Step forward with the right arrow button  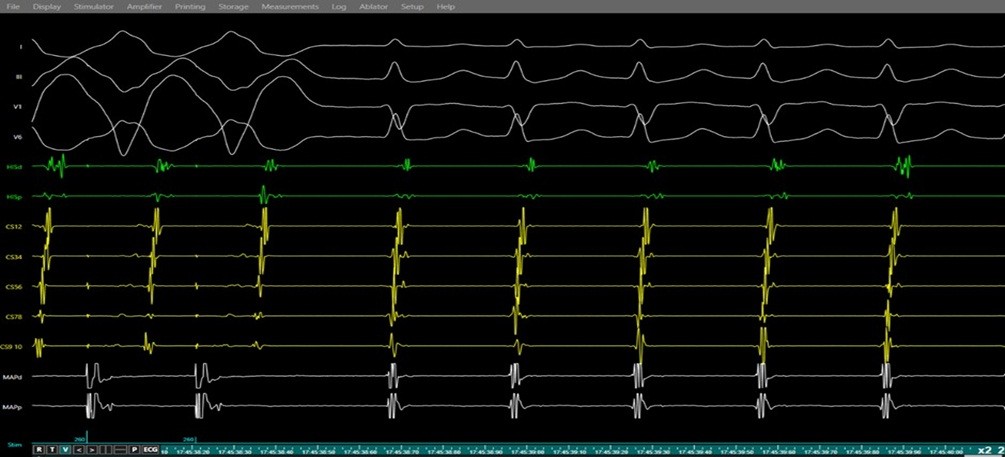click(x=92, y=450)
